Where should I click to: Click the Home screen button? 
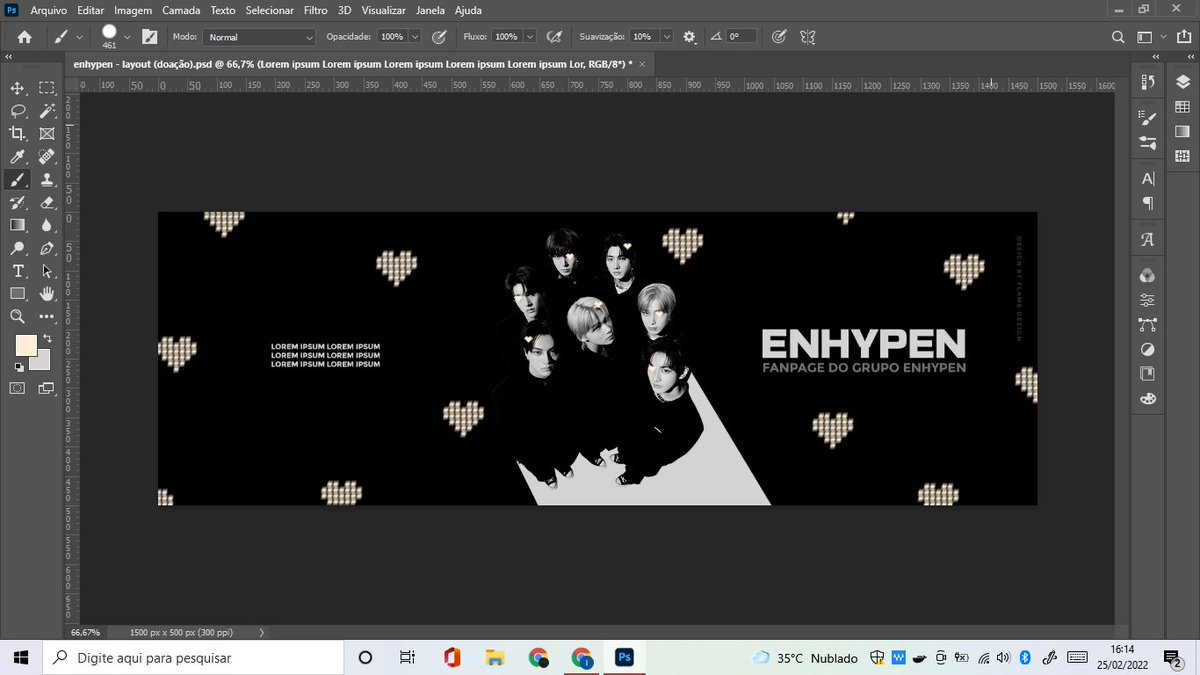(24, 36)
